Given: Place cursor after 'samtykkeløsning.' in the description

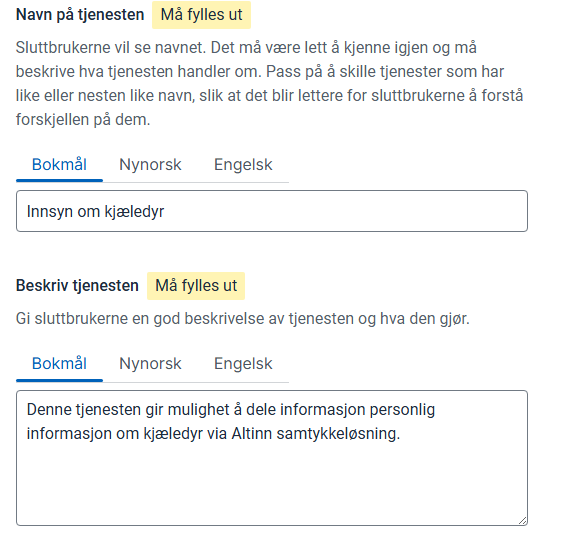Looking at the screenshot, I should pyautogui.click(x=401, y=434).
